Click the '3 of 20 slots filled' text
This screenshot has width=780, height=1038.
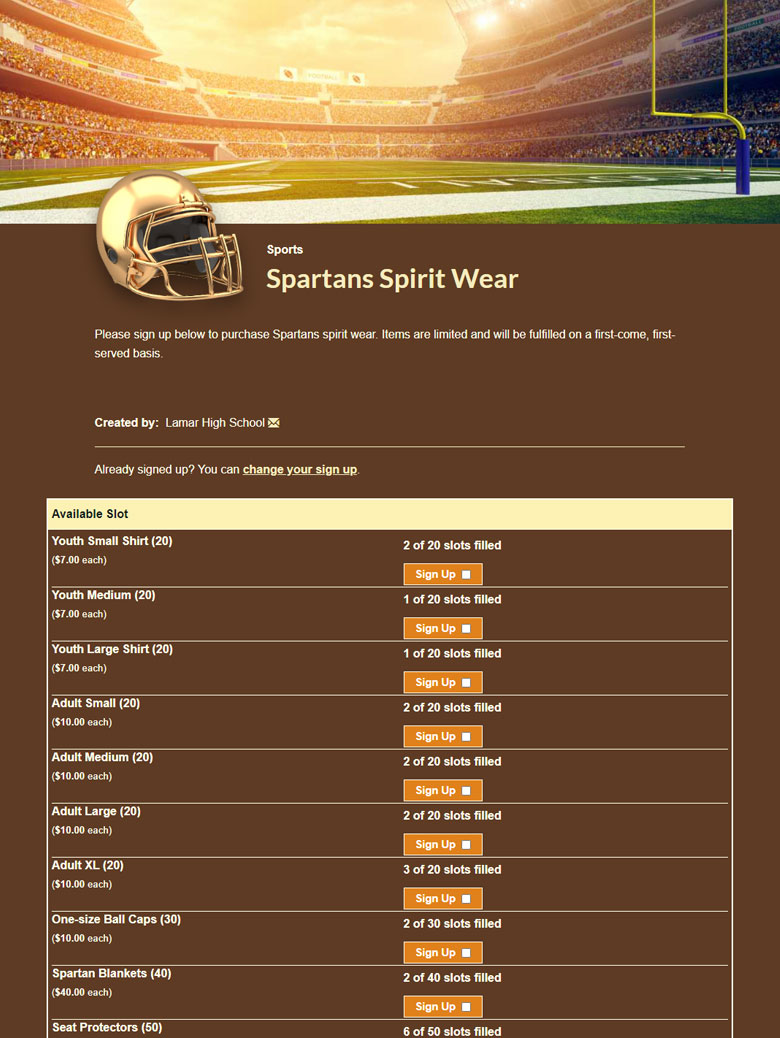pos(452,870)
